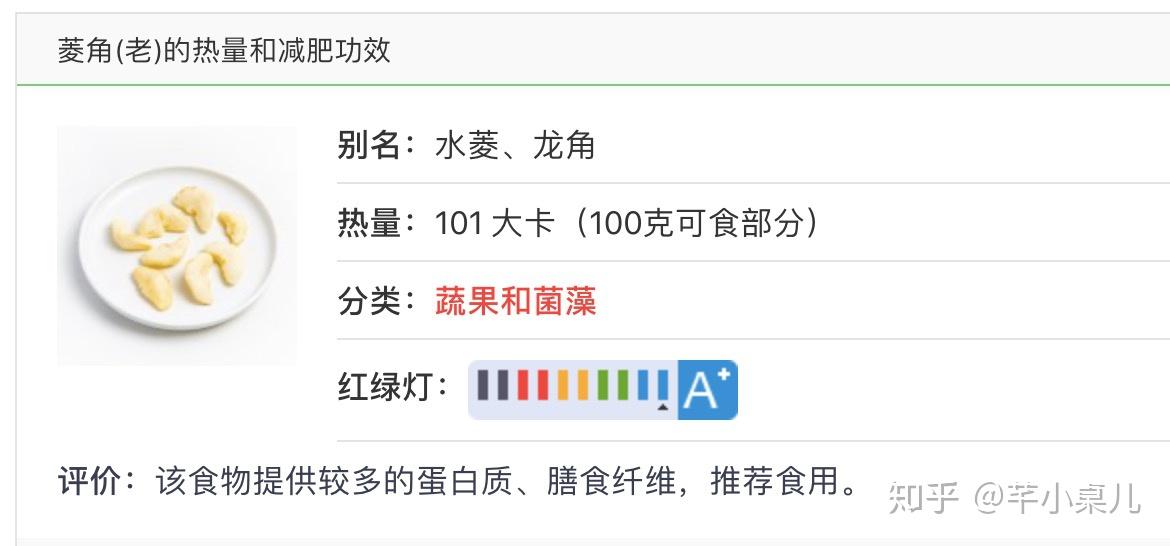The height and width of the screenshot is (546, 1170).
Task: Click the last blue bar above the triangle
Action: point(663,385)
